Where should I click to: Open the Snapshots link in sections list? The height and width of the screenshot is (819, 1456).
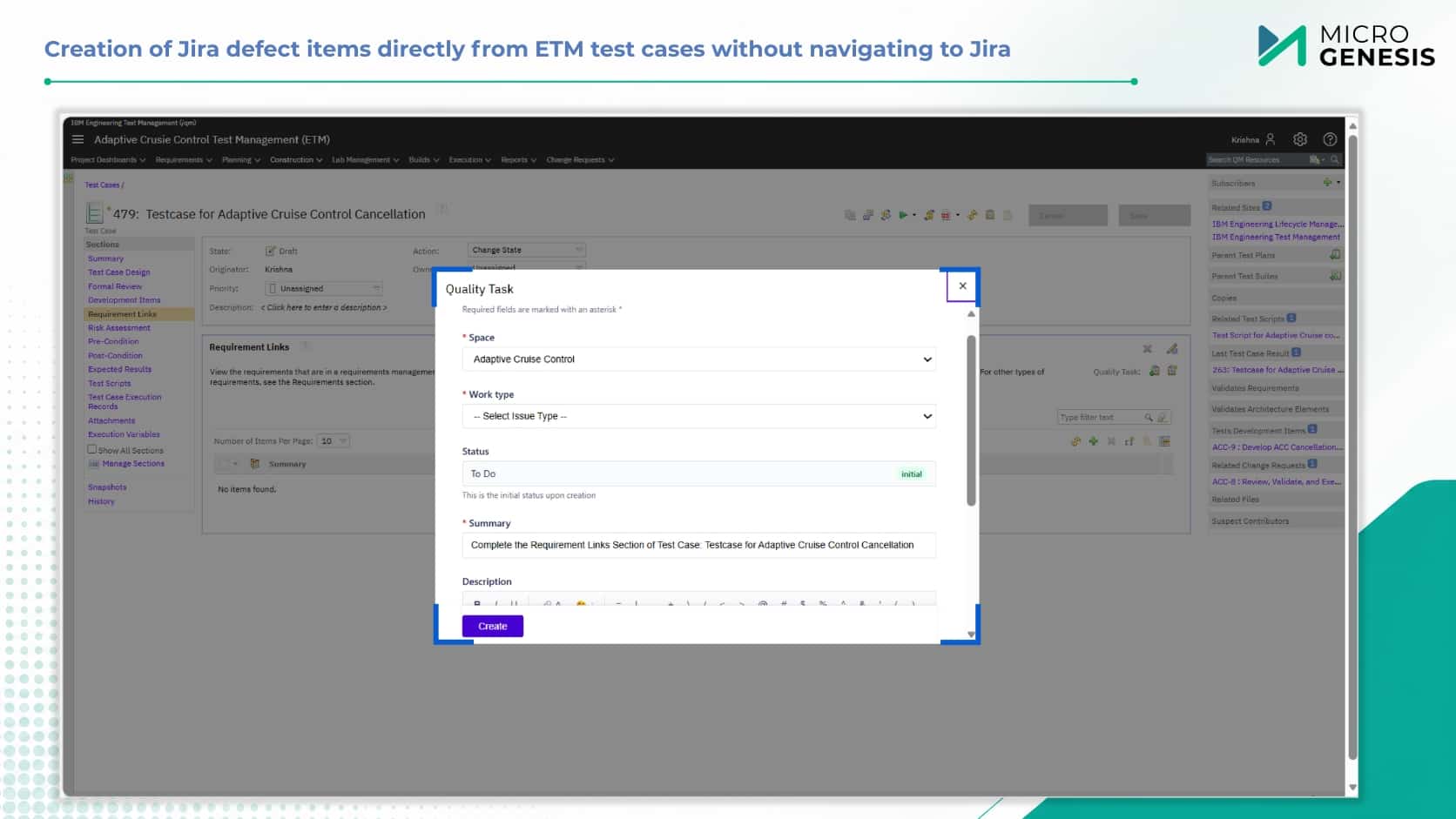point(107,487)
